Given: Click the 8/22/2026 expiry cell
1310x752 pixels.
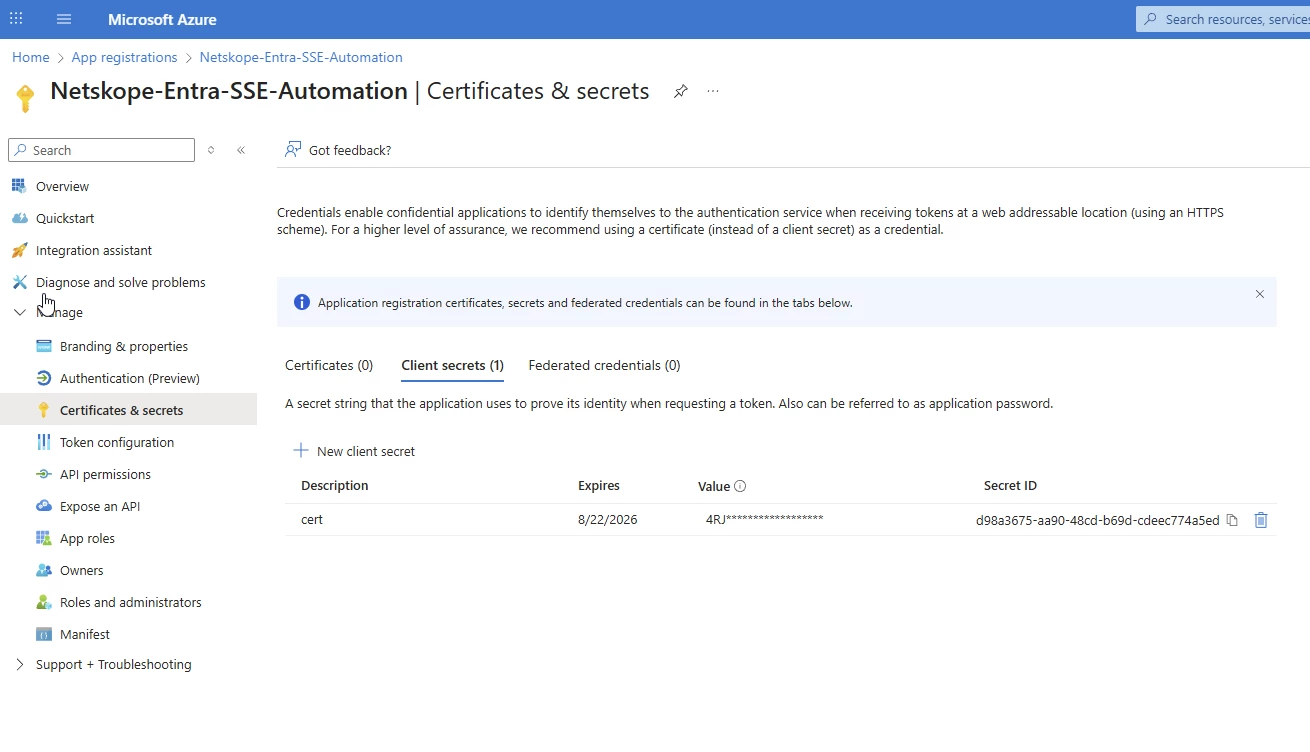Looking at the screenshot, I should coord(607,520).
